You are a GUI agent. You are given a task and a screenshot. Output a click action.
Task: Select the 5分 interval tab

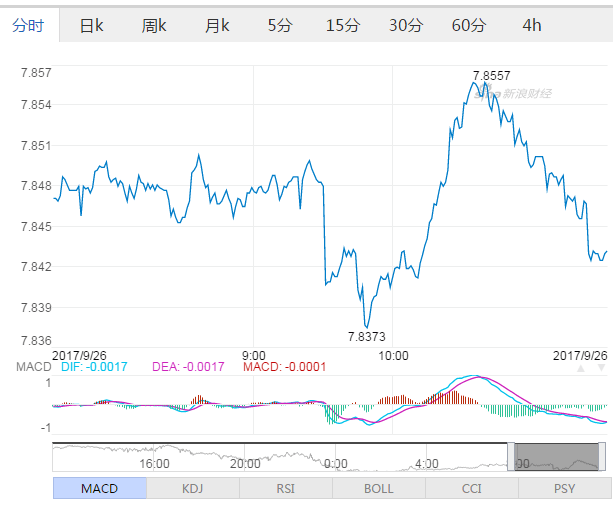[280, 26]
